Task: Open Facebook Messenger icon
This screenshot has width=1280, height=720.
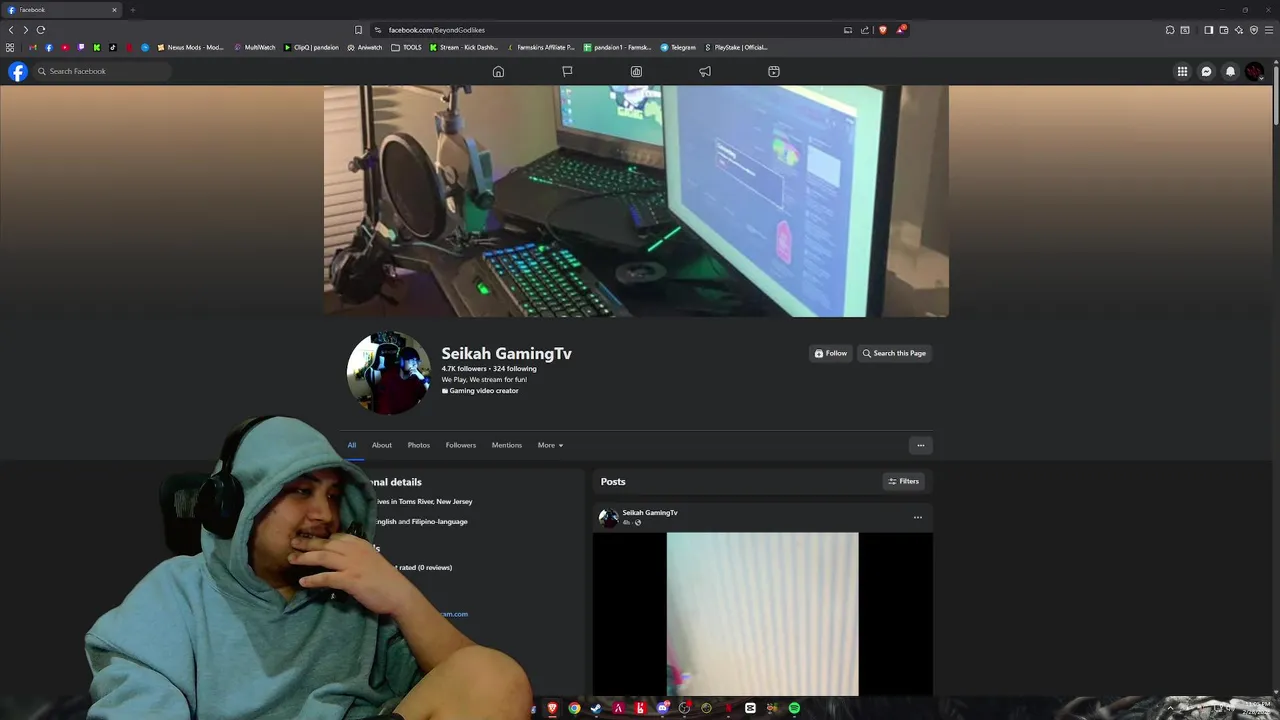Action: click(x=1206, y=71)
